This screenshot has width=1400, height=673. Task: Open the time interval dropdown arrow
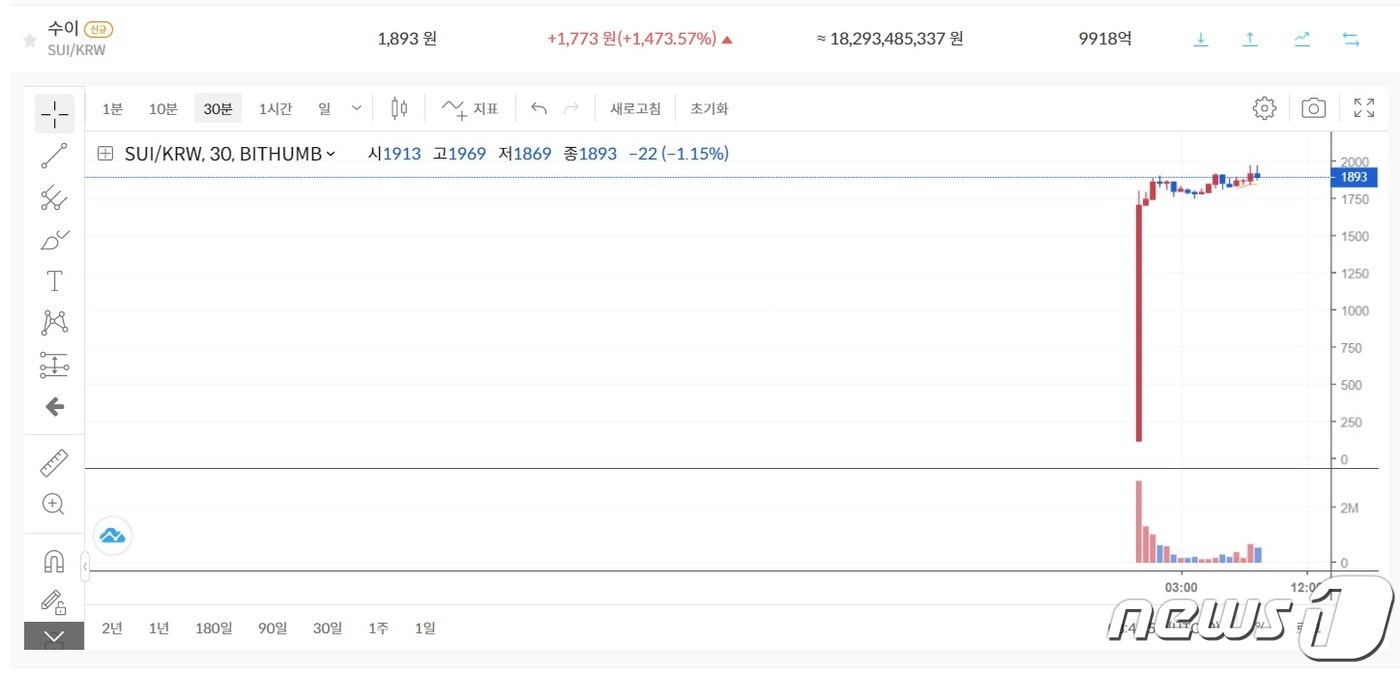point(357,108)
